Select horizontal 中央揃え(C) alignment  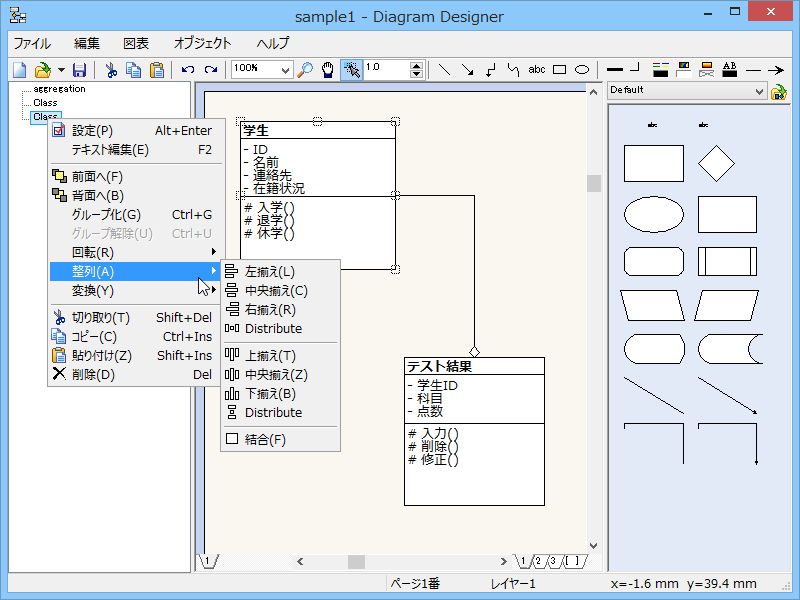point(281,290)
